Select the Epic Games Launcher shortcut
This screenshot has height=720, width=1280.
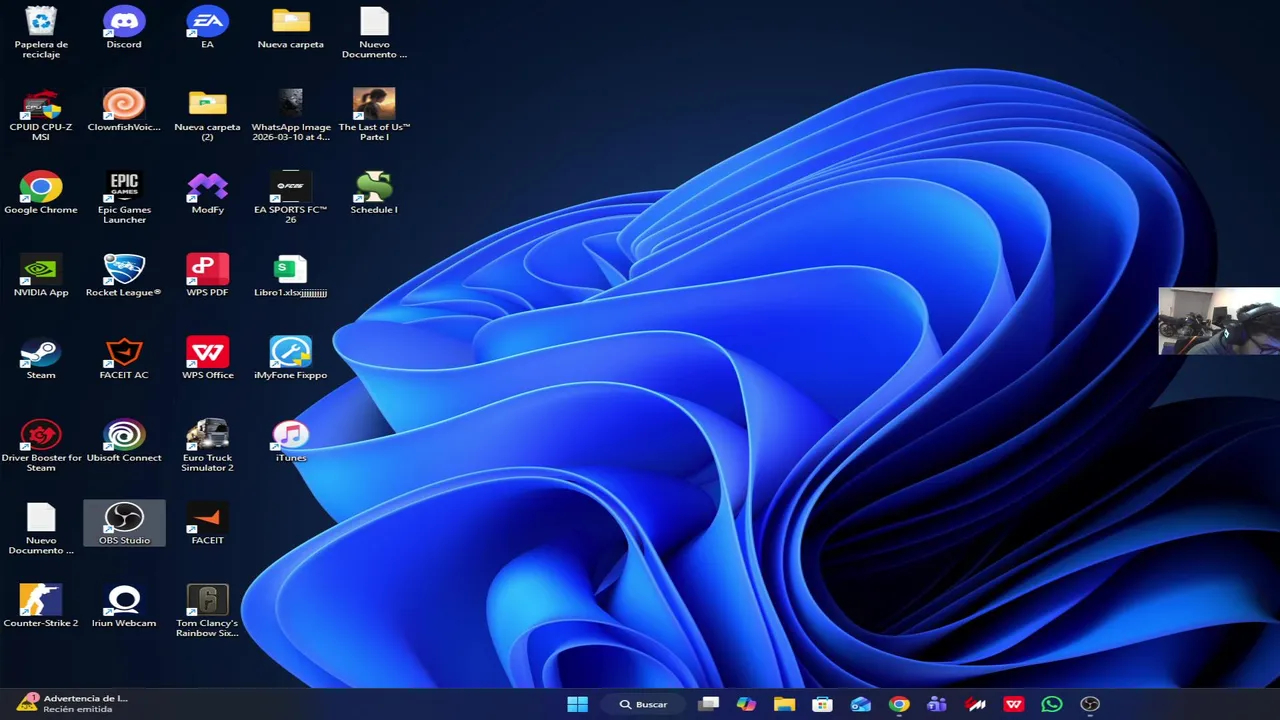[124, 198]
